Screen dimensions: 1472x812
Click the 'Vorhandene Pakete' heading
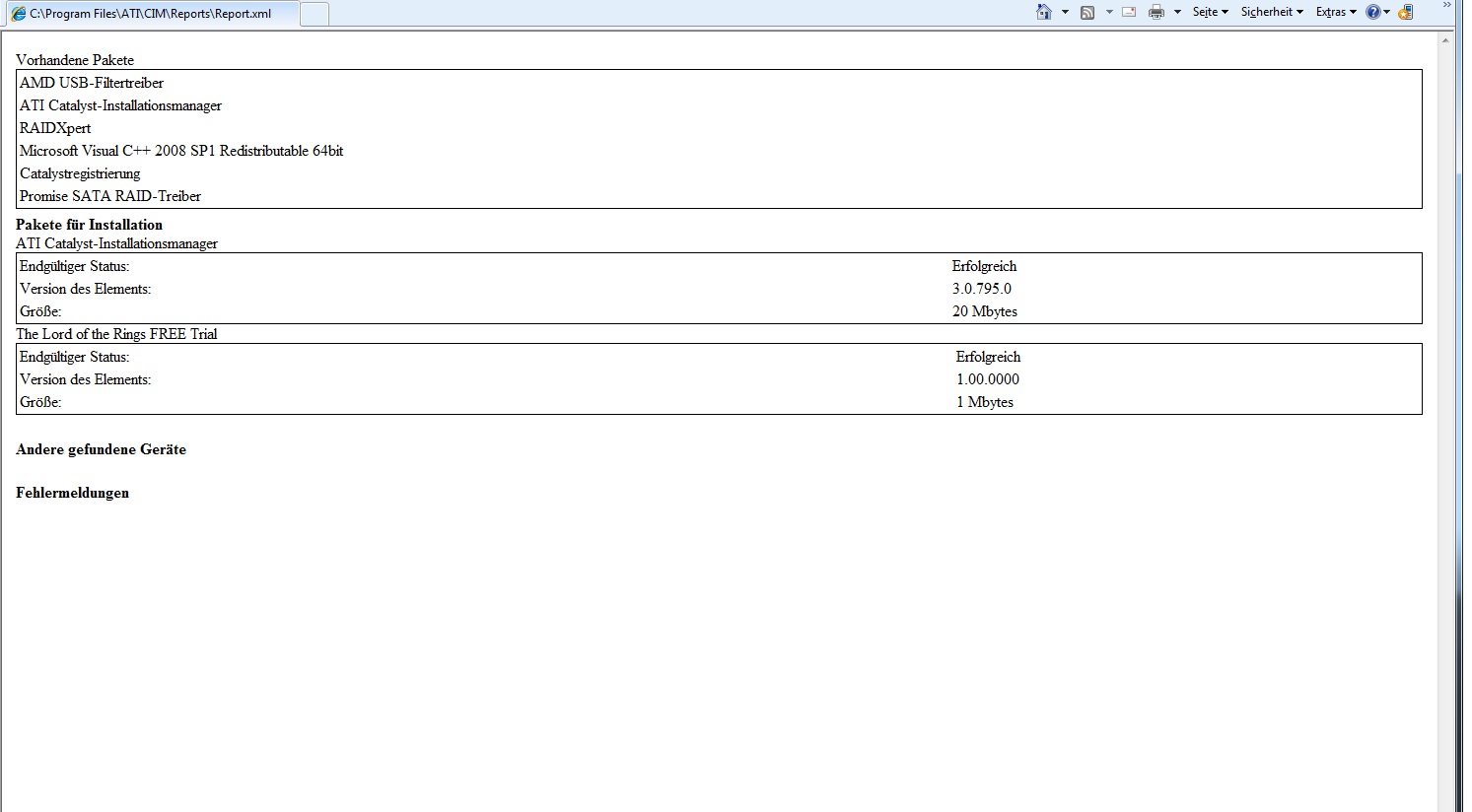tap(75, 60)
